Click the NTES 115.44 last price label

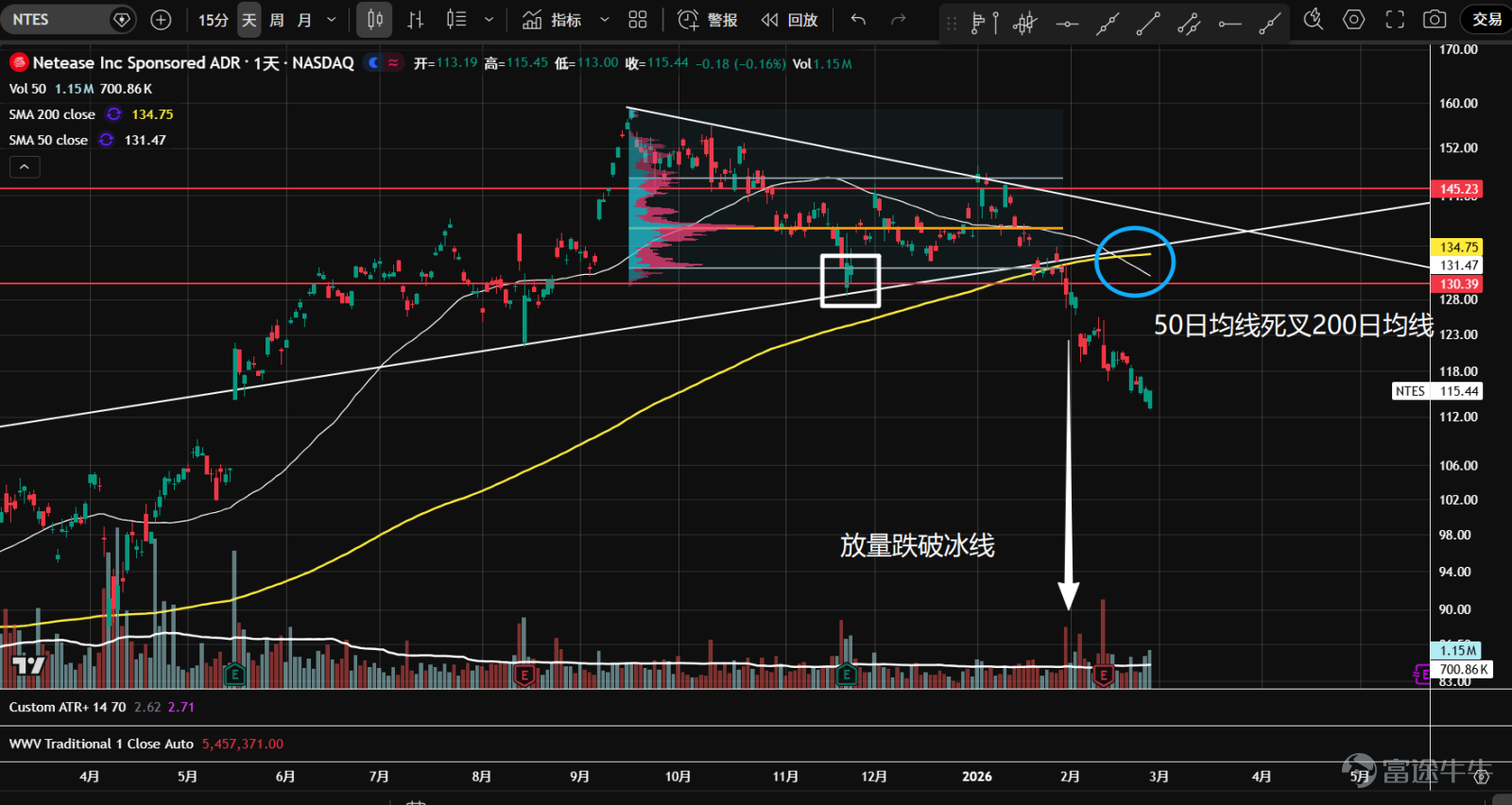[x=1437, y=391]
